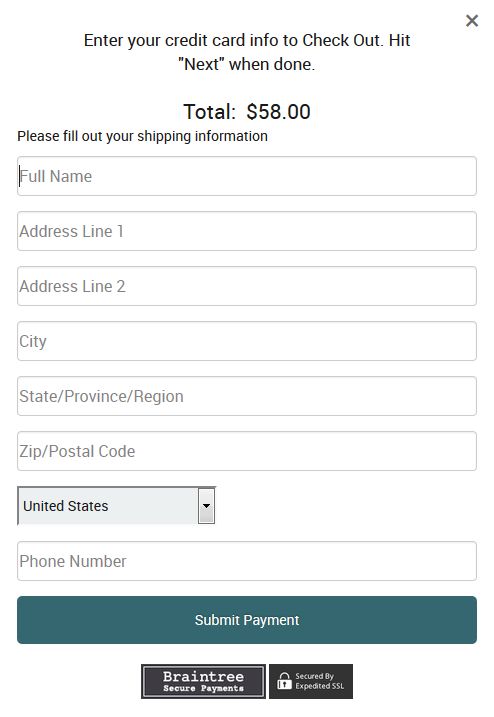Focus the Phone Number field

coord(247,561)
